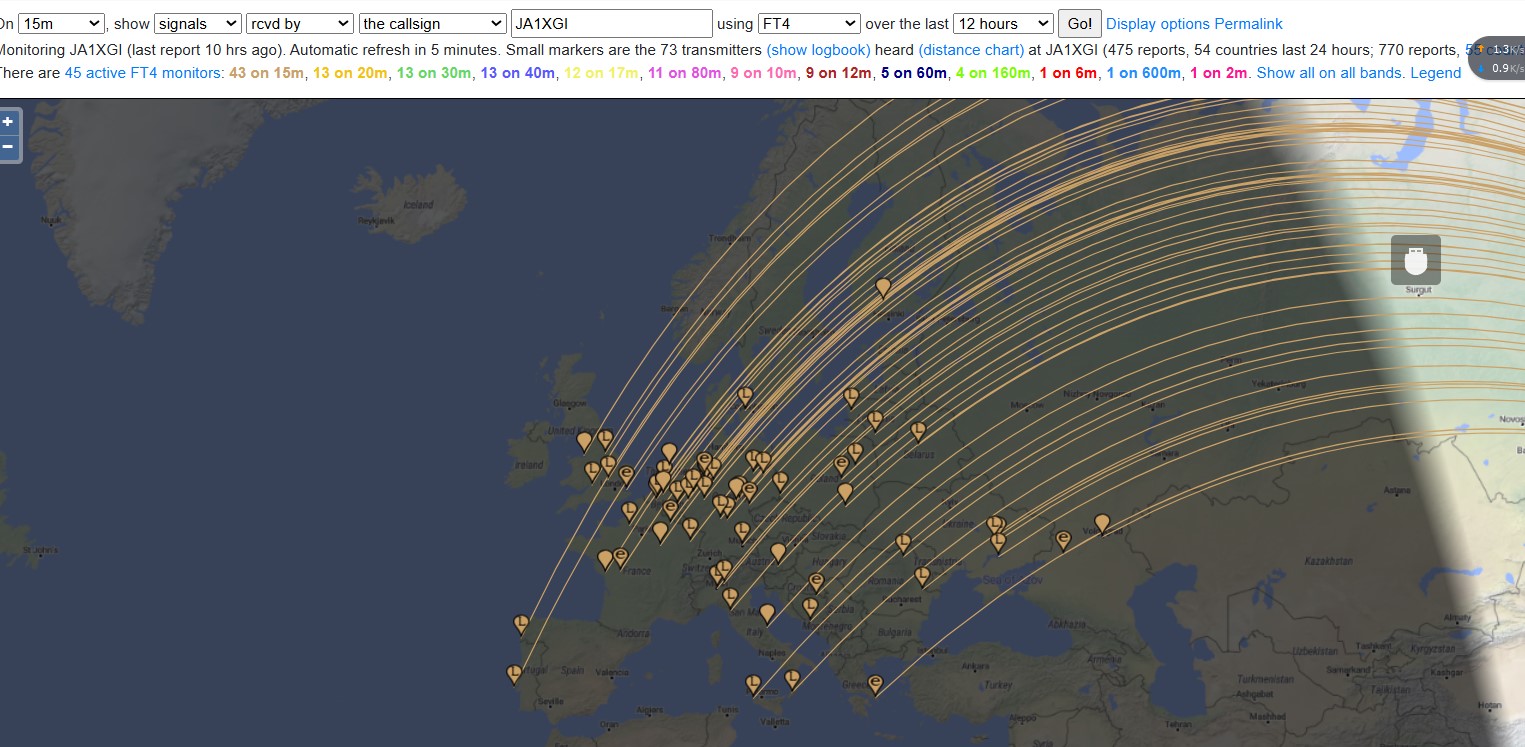Click the plain marker east of Ukraine
This screenshot has height=747, width=1525.
point(1102,523)
